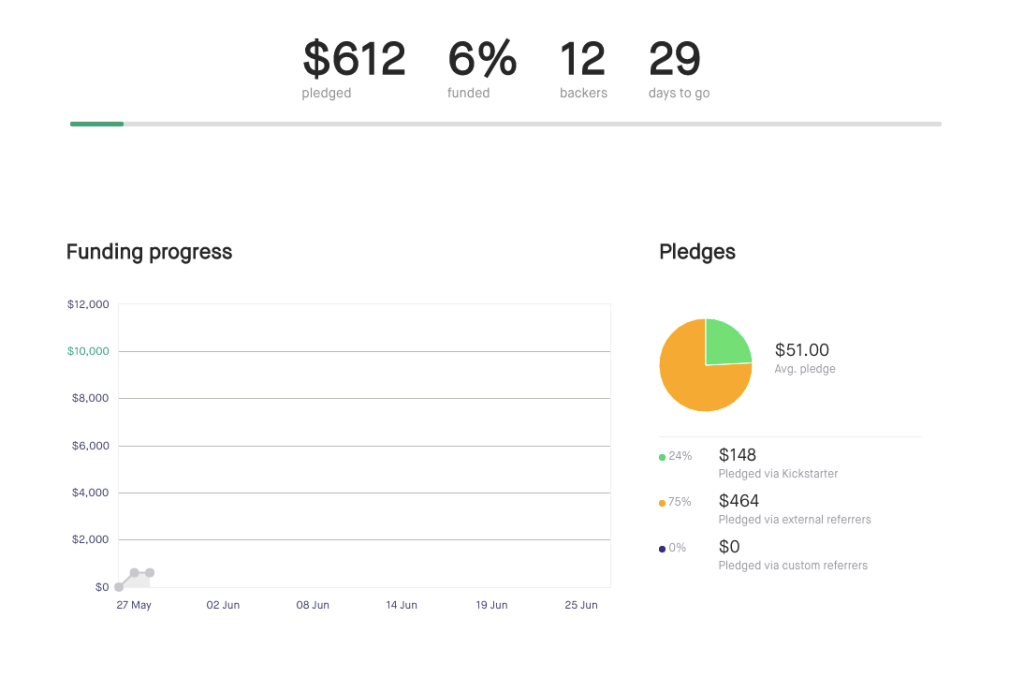Click the dark blue custom referrers dot
The image size is (1024, 677).
pyautogui.click(x=662, y=549)
